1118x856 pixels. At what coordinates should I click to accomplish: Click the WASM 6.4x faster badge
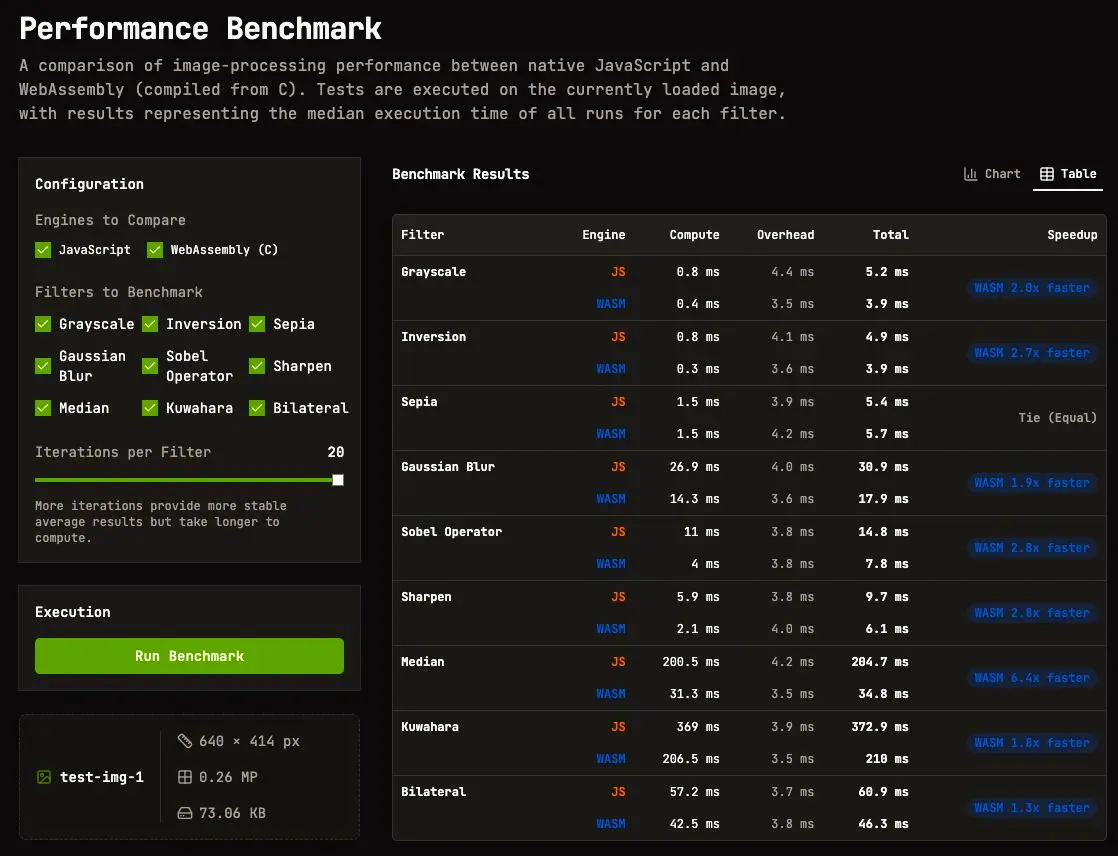[1032, 678]
